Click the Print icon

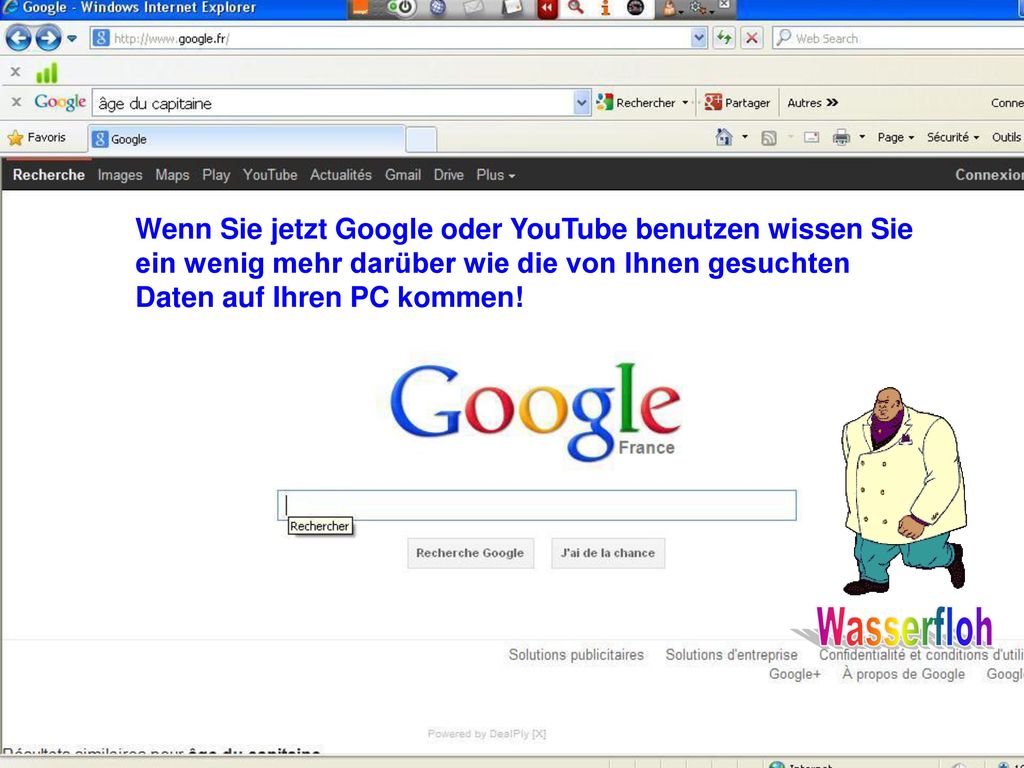pos(841,137)
